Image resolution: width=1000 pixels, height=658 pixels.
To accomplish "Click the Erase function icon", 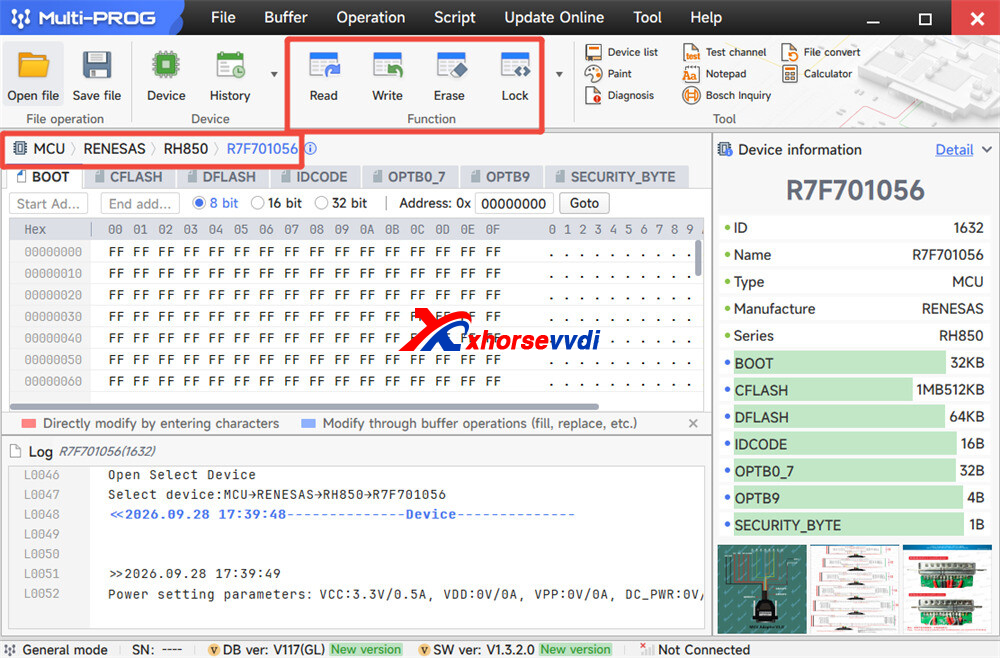I will [450, 66].
